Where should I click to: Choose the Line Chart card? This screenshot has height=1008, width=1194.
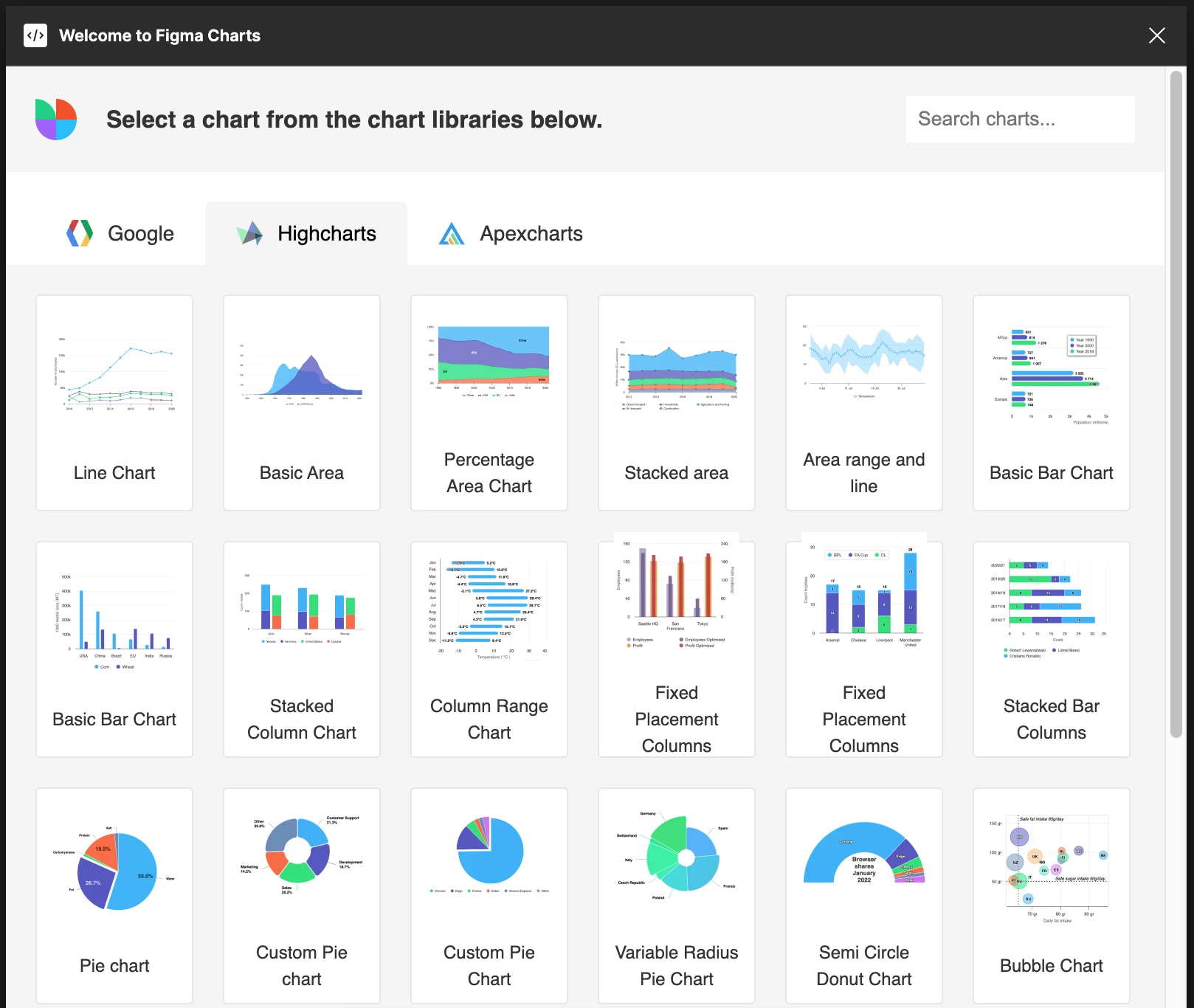pos(114,403)
